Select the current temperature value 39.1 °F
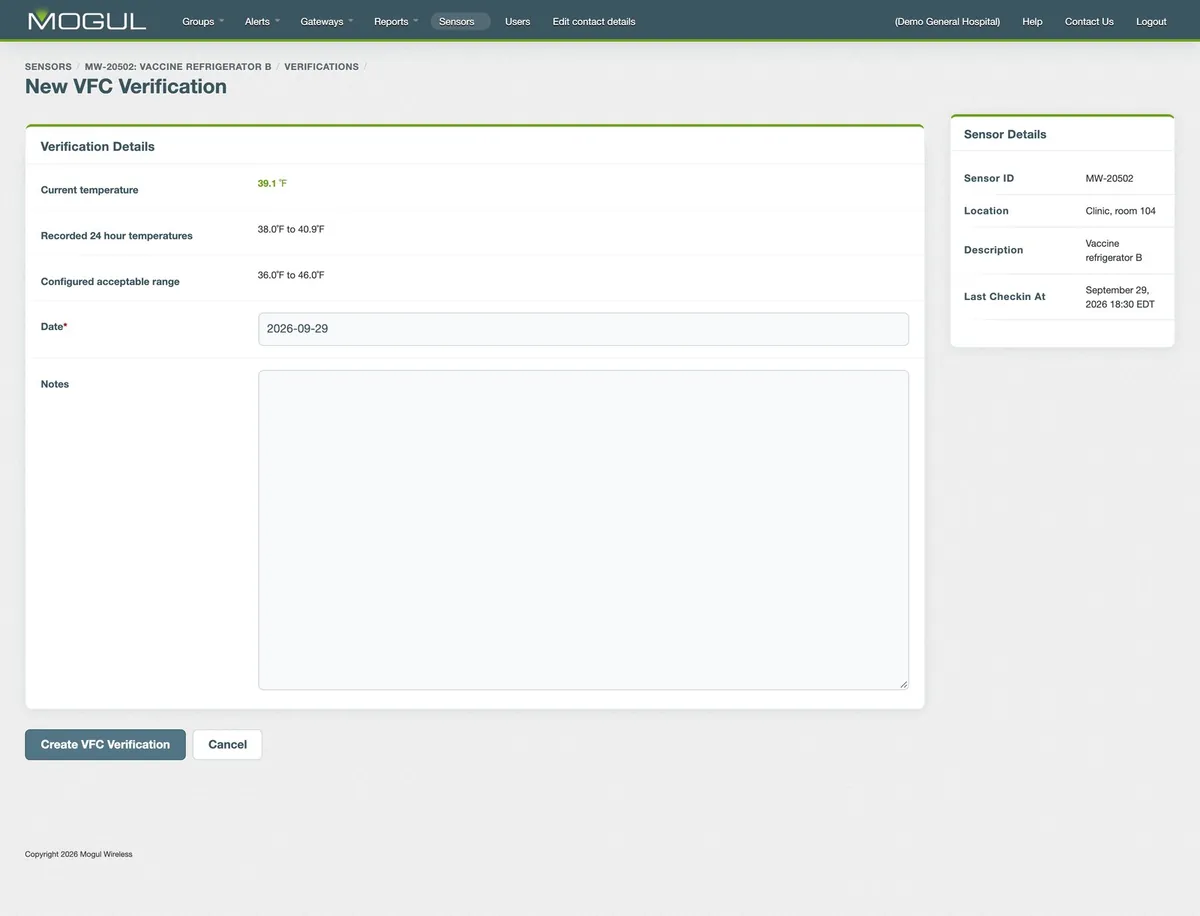 coord(272,184)
